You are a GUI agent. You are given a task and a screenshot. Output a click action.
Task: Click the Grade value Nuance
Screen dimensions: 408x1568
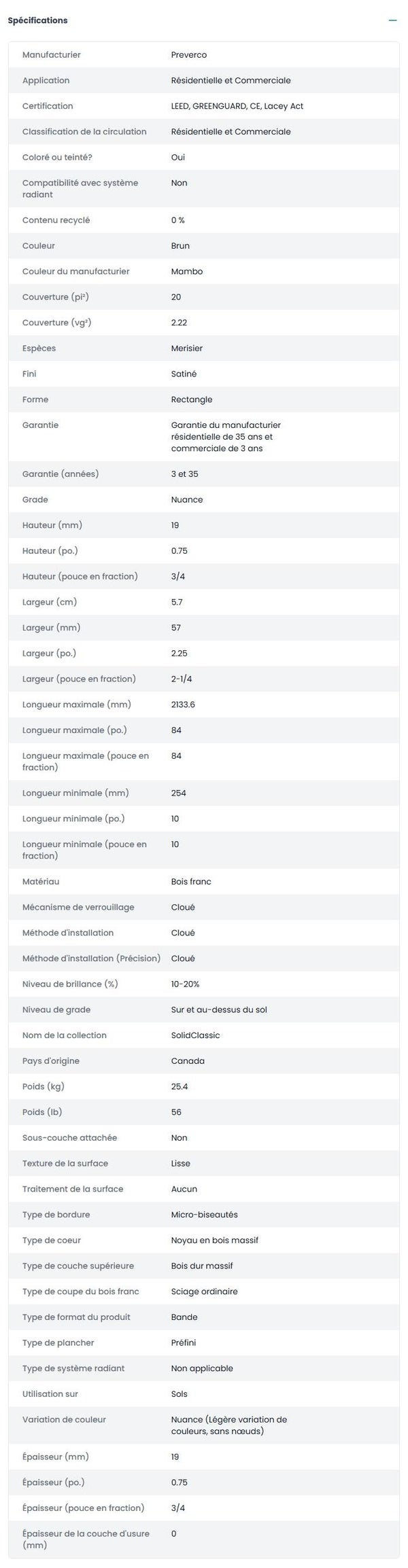[x=186, y=499]
